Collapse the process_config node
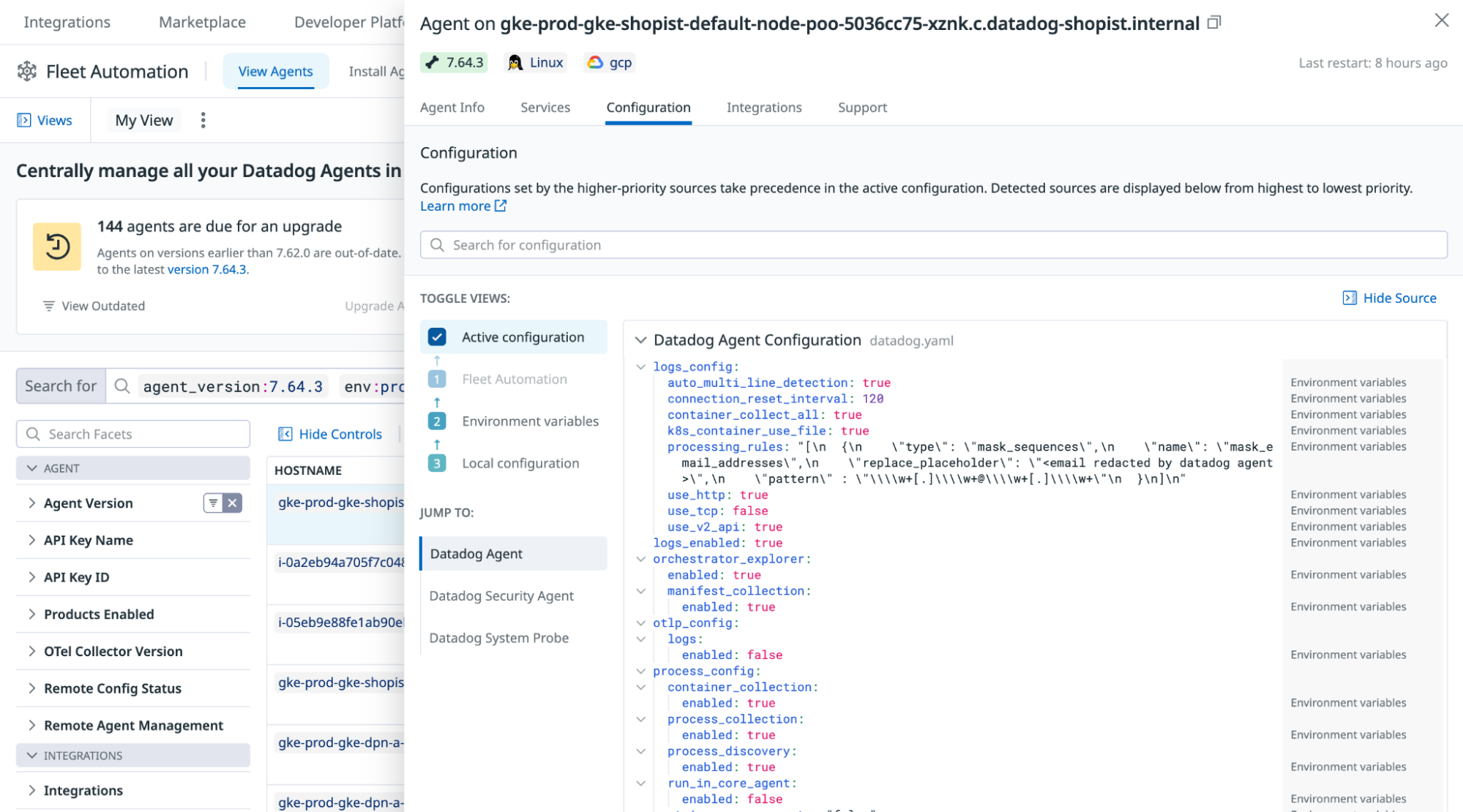 click(640, 671)
